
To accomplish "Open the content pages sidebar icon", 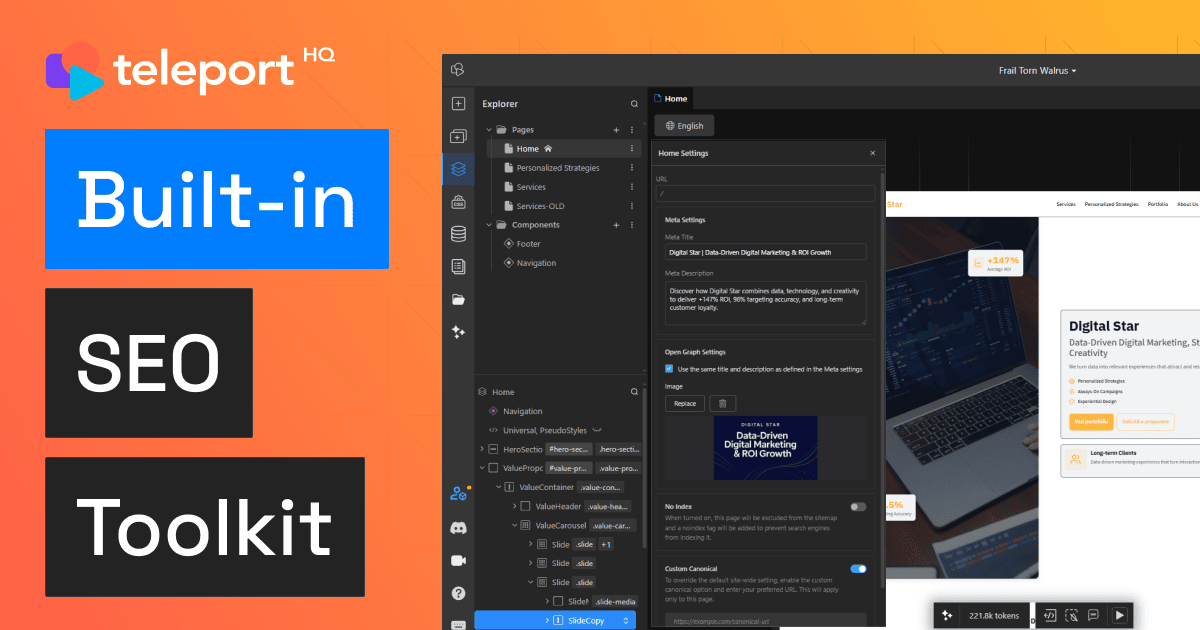I will 458,266.
